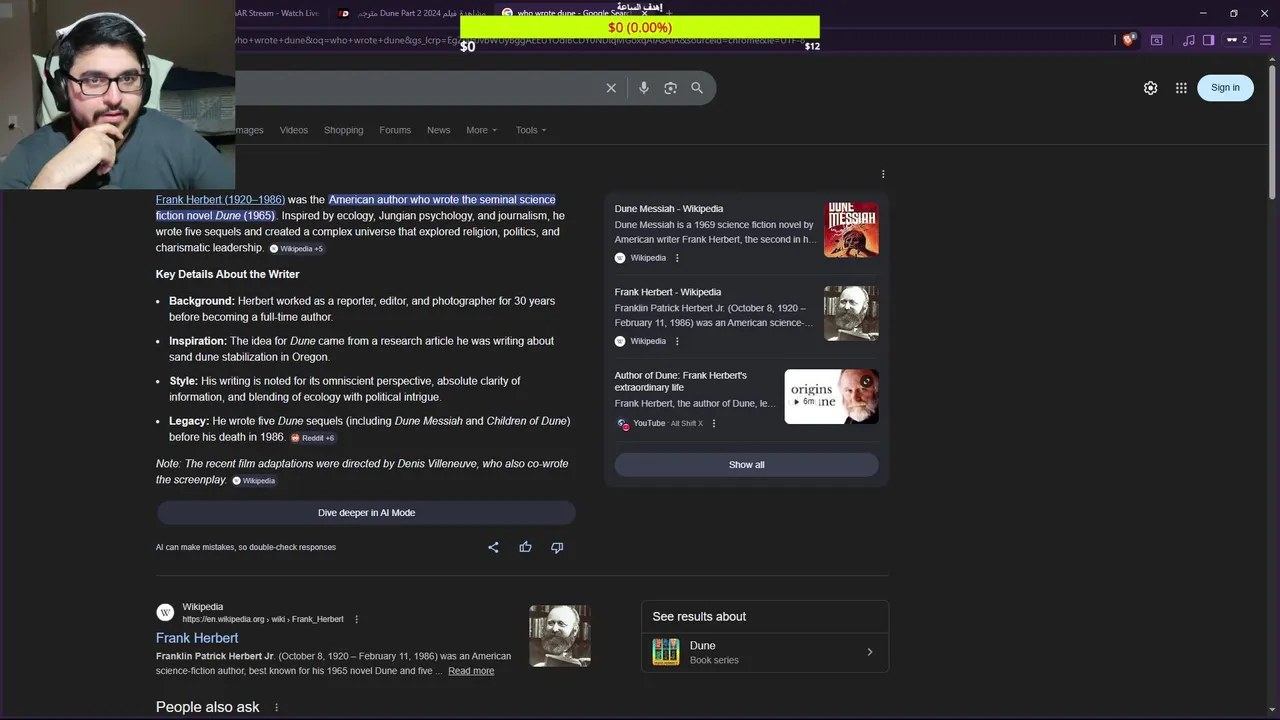Viewport: 1280px width, 720px height.
Task: Click the Dune book series cover icon
Action: (666, 652)
